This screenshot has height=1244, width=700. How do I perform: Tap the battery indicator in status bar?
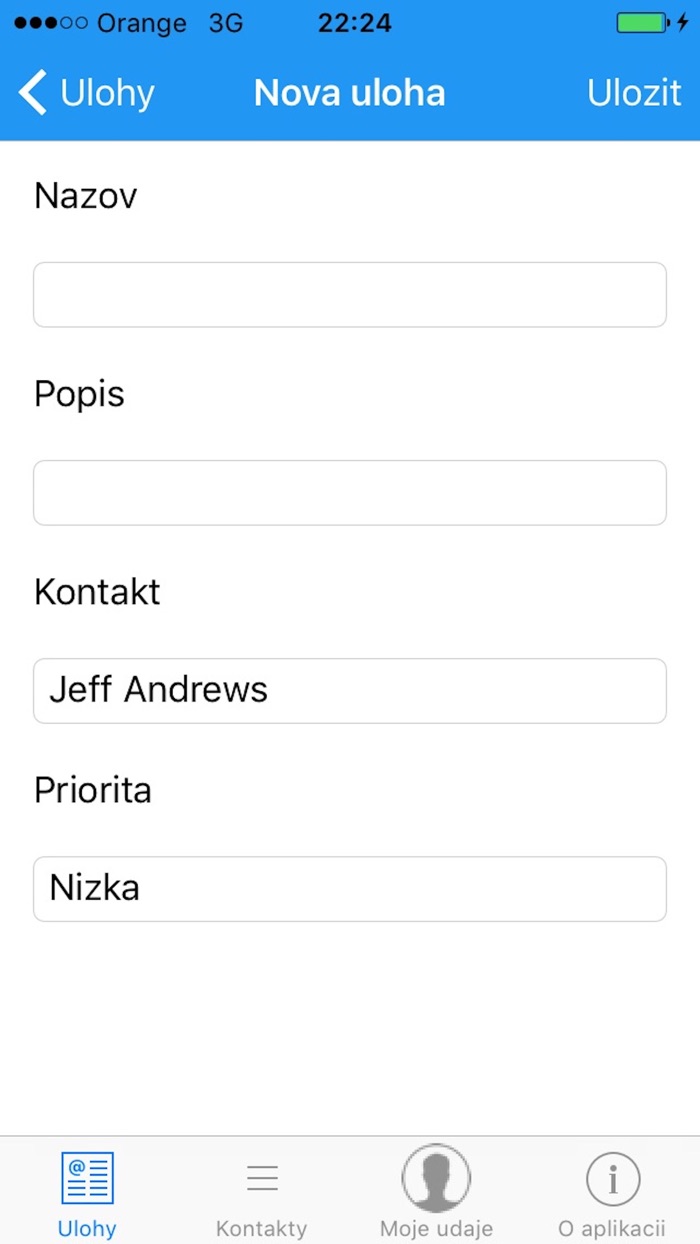(x=643, y=23)
